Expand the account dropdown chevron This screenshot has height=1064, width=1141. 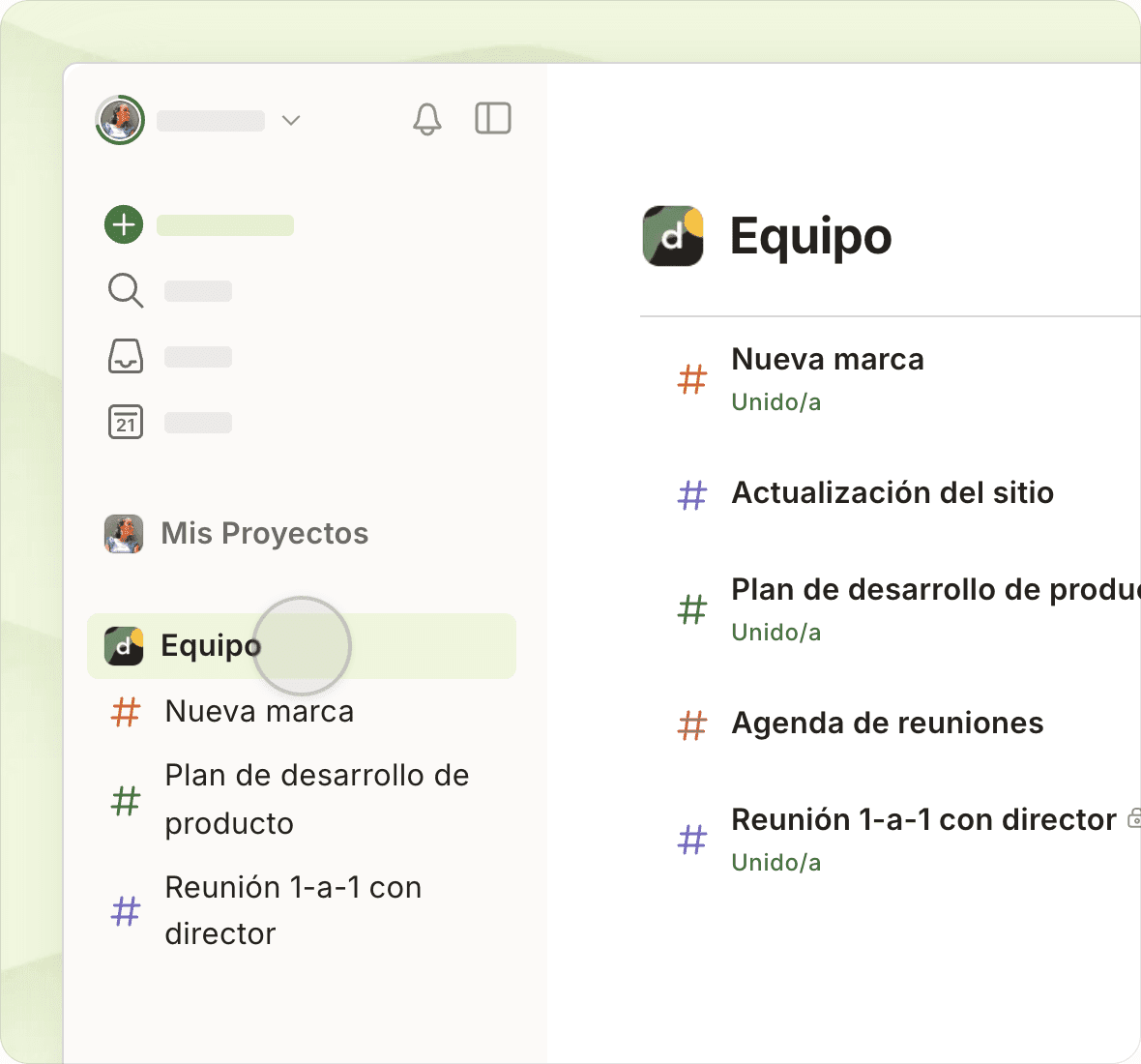[291, 120]
